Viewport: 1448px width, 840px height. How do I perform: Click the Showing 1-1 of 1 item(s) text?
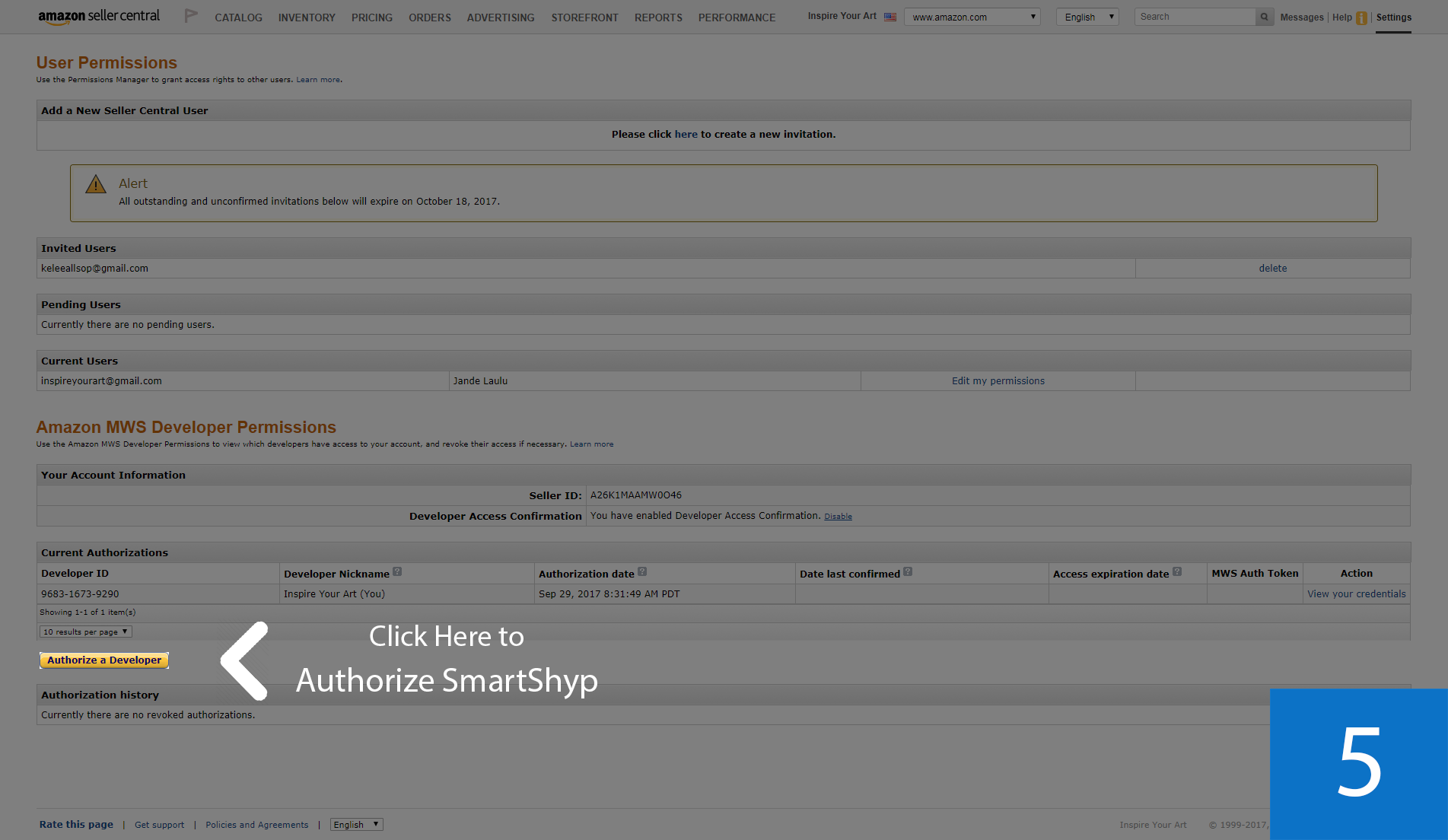coord(88,612)
